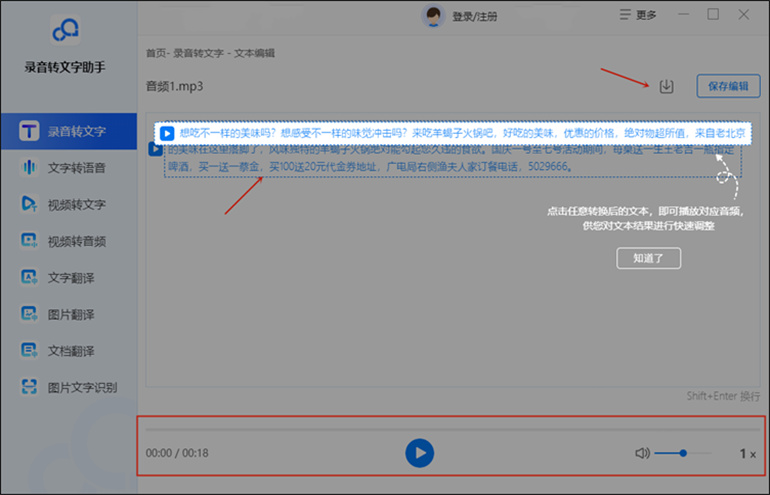Click the 首页 breadcrumb

pos(156,53)
